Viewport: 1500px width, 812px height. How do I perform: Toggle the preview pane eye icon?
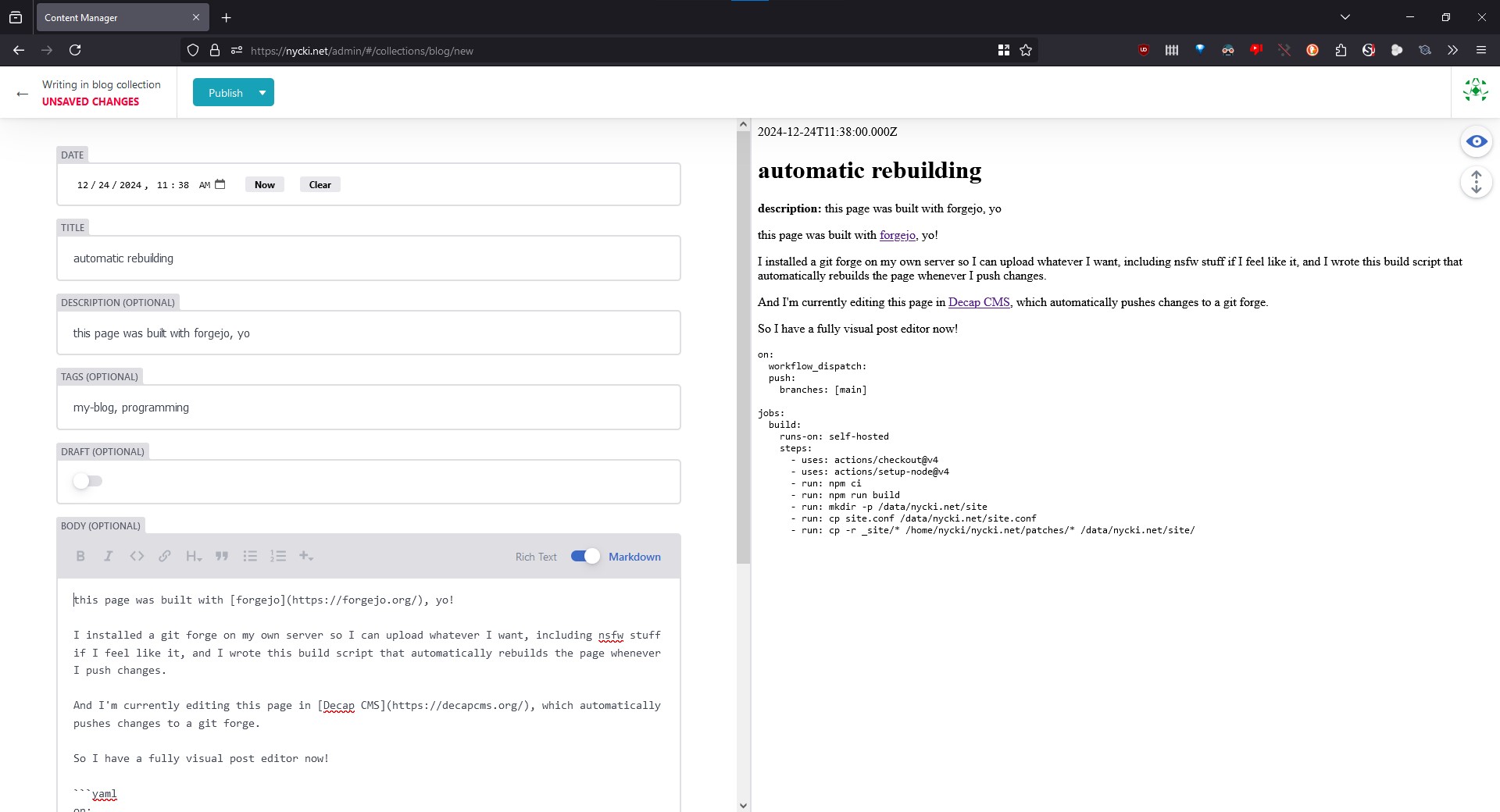1476,141
